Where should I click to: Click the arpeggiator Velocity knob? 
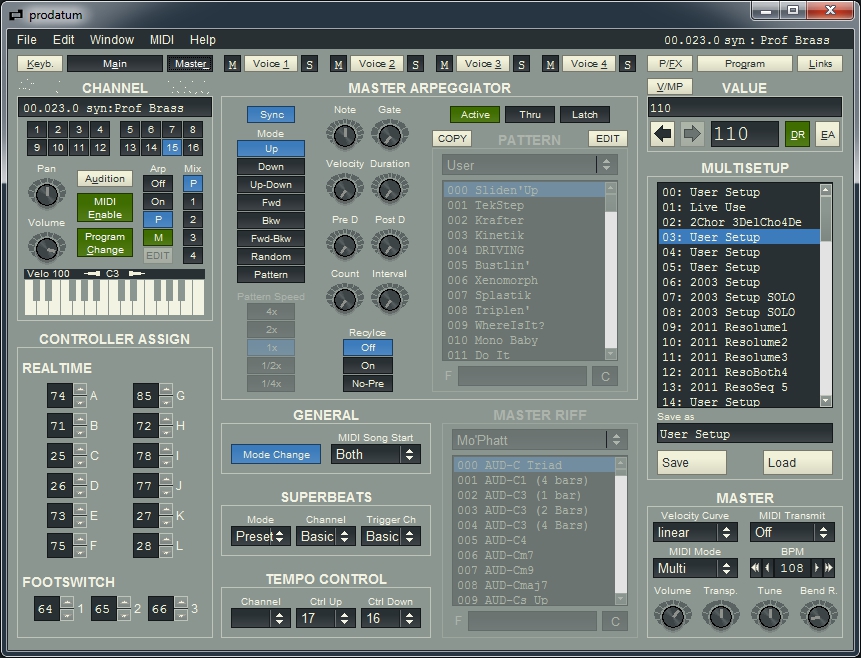(345, 189)
